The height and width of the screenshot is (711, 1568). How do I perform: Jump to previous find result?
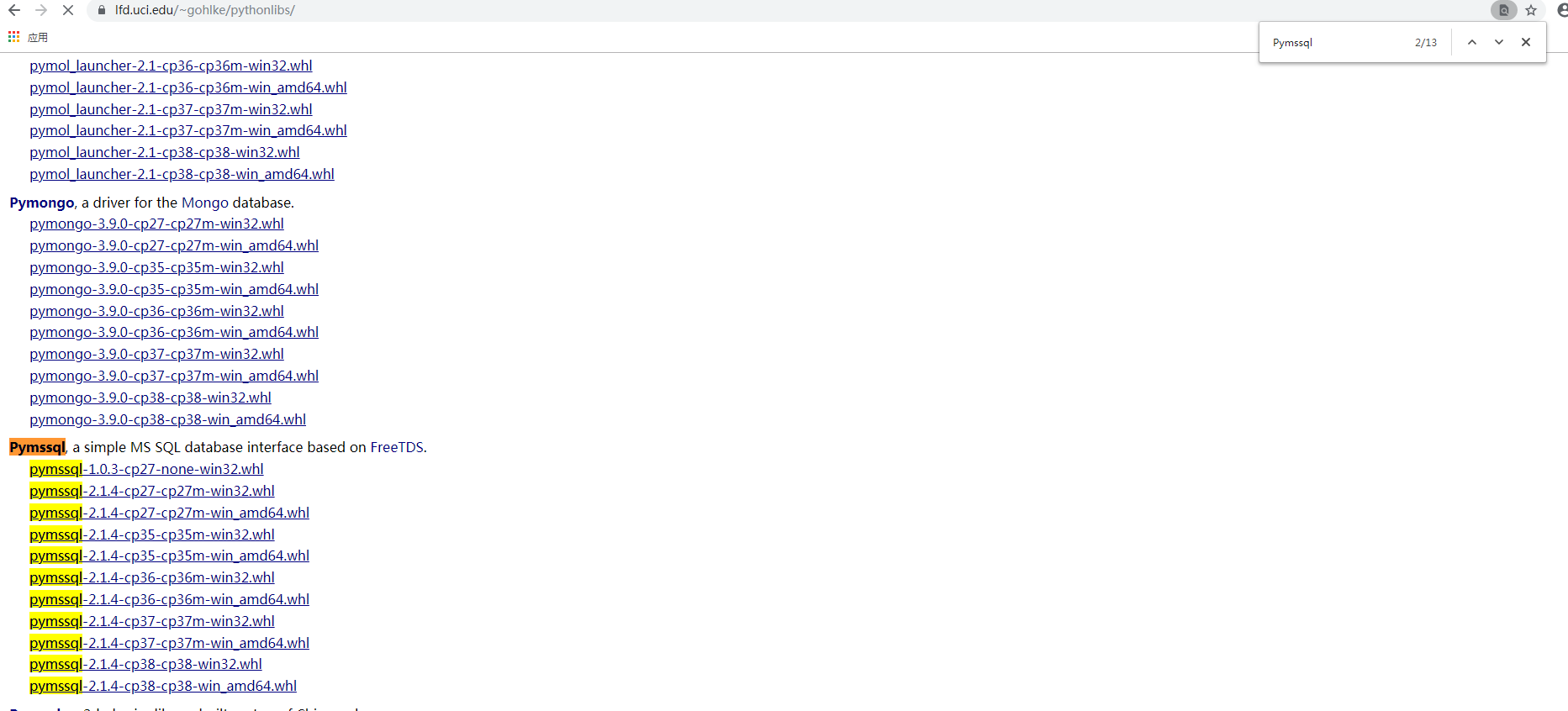[1472, 42]
